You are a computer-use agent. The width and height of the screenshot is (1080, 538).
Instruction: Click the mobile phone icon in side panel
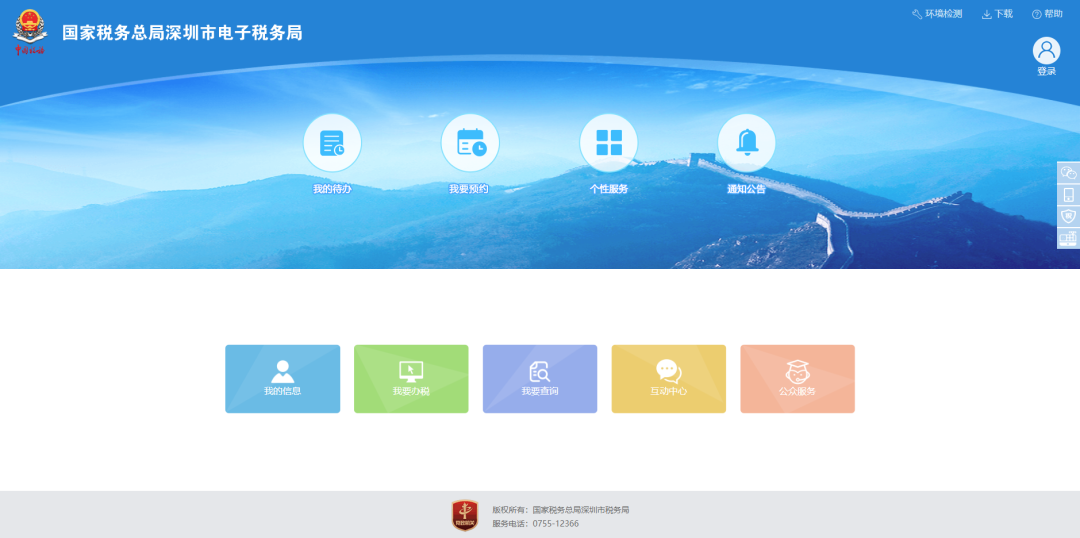pyautogui.click(x=1068, y=195)
